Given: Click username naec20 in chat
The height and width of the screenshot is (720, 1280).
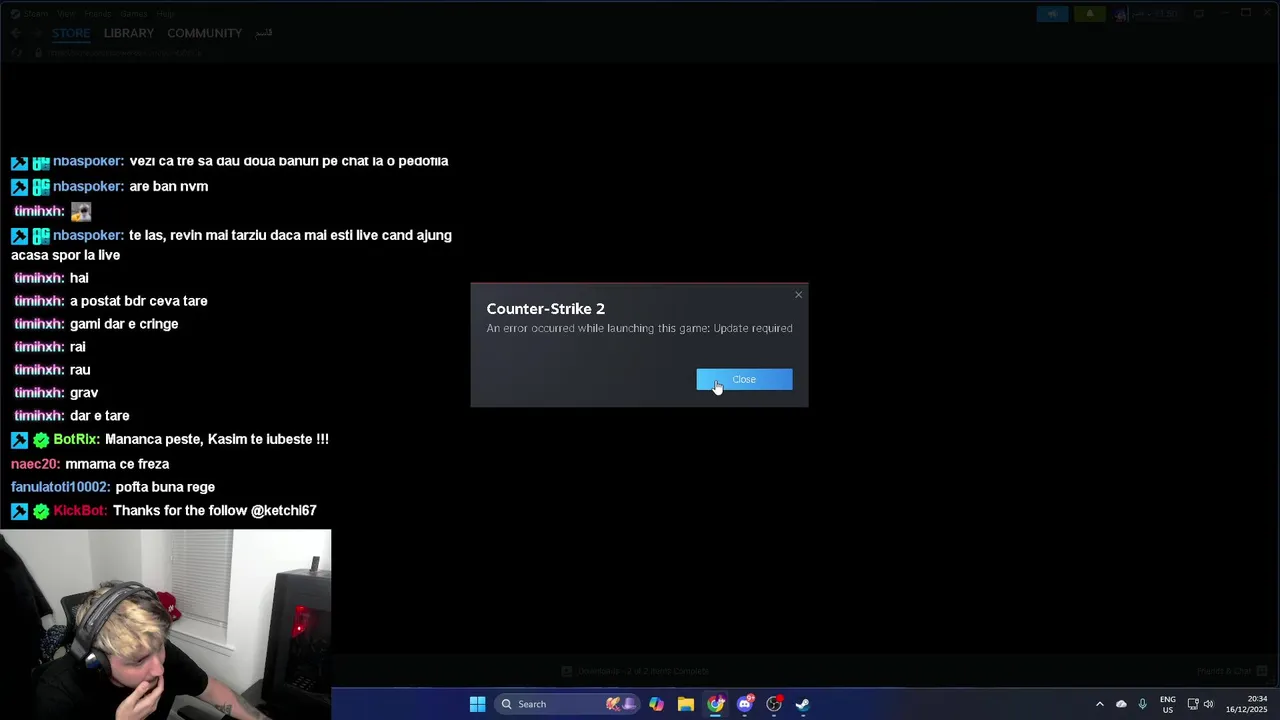Looking at the screenshot, I should click(35, 464).
